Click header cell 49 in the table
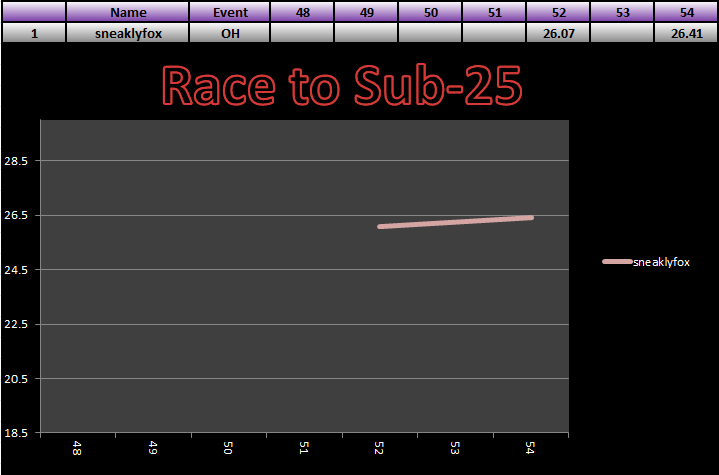This screenshot has height=475, width=719. coord(366,12)
